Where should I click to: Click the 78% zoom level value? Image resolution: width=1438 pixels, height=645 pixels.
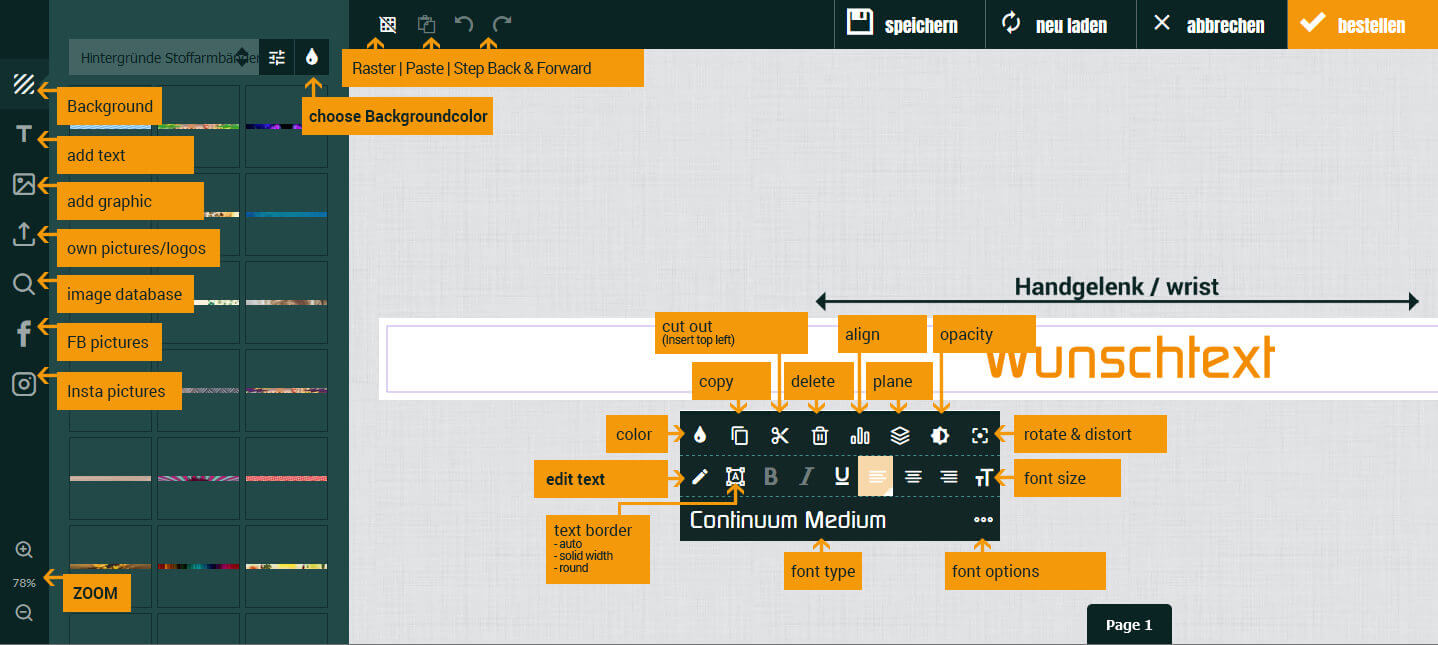tap(24, 582)
